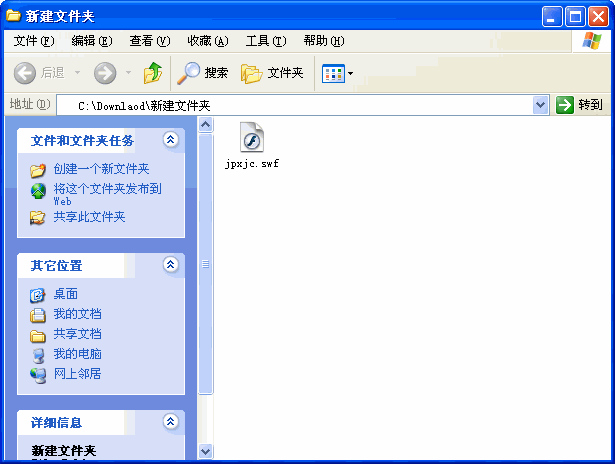
Task: Click the Back (后退) arrow button
Action: coord(25,73)
